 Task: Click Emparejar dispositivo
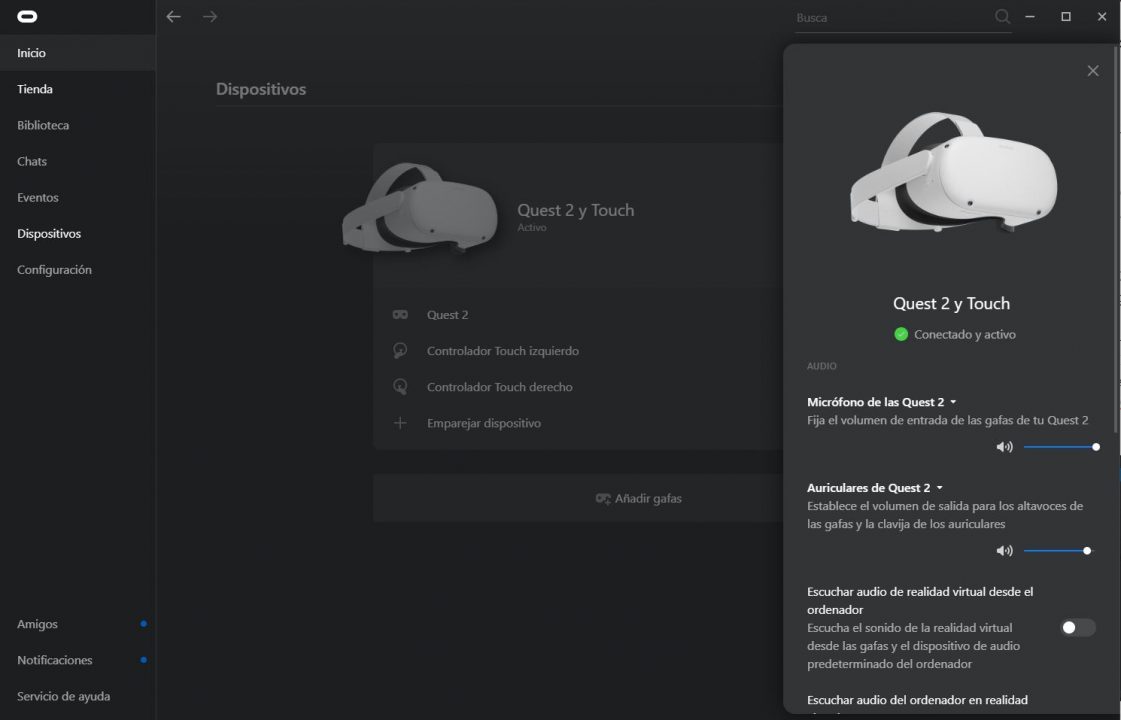(483, 423)
